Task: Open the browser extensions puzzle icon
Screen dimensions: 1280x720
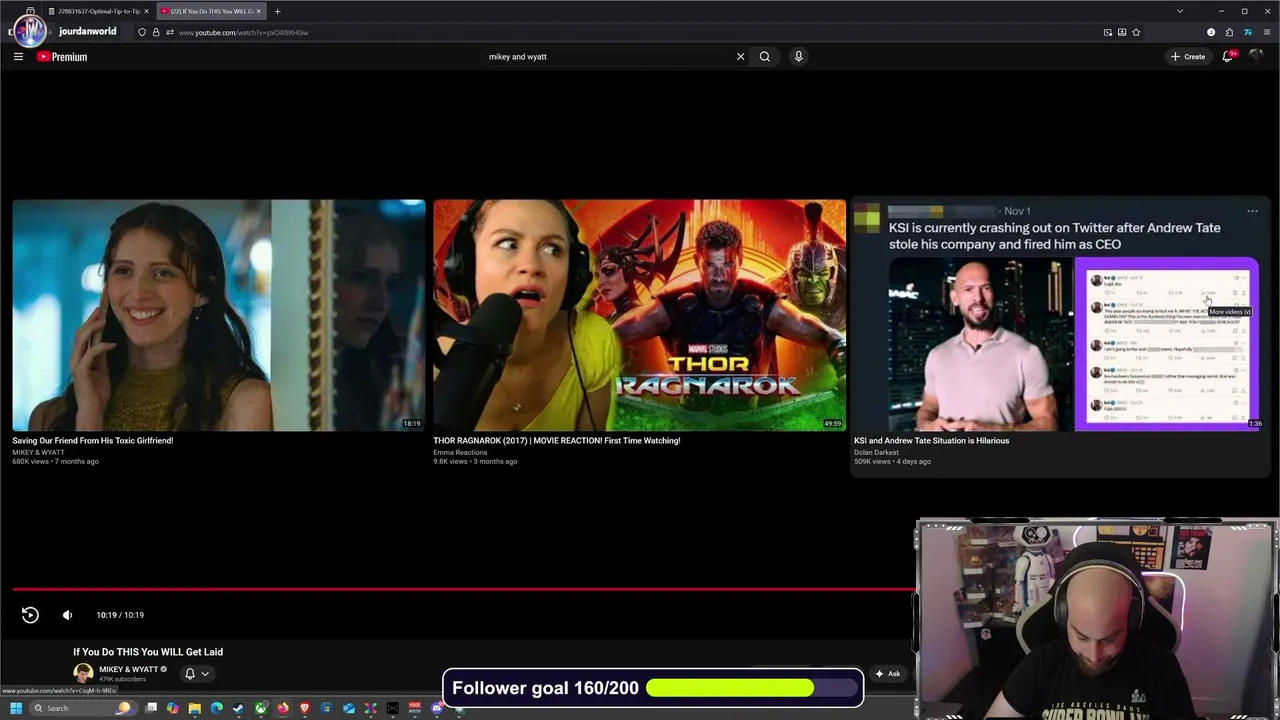Action: pyautogui.click(x=1229, y=32)
